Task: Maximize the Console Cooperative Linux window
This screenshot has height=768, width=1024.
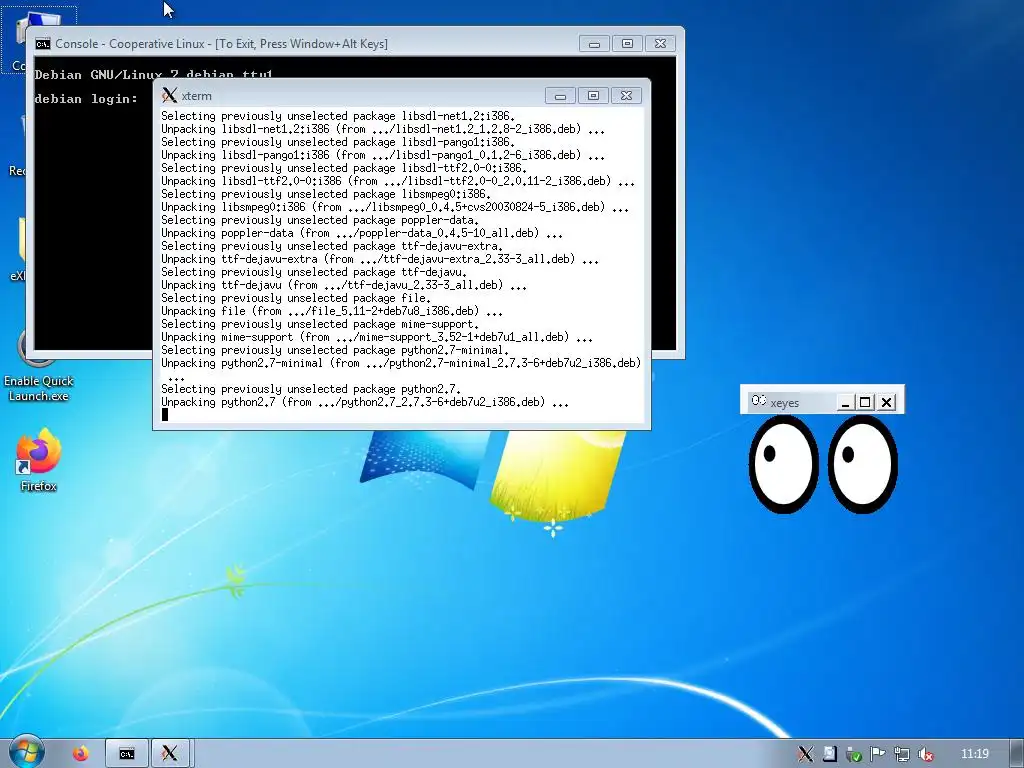Action: tap(627, 44)
